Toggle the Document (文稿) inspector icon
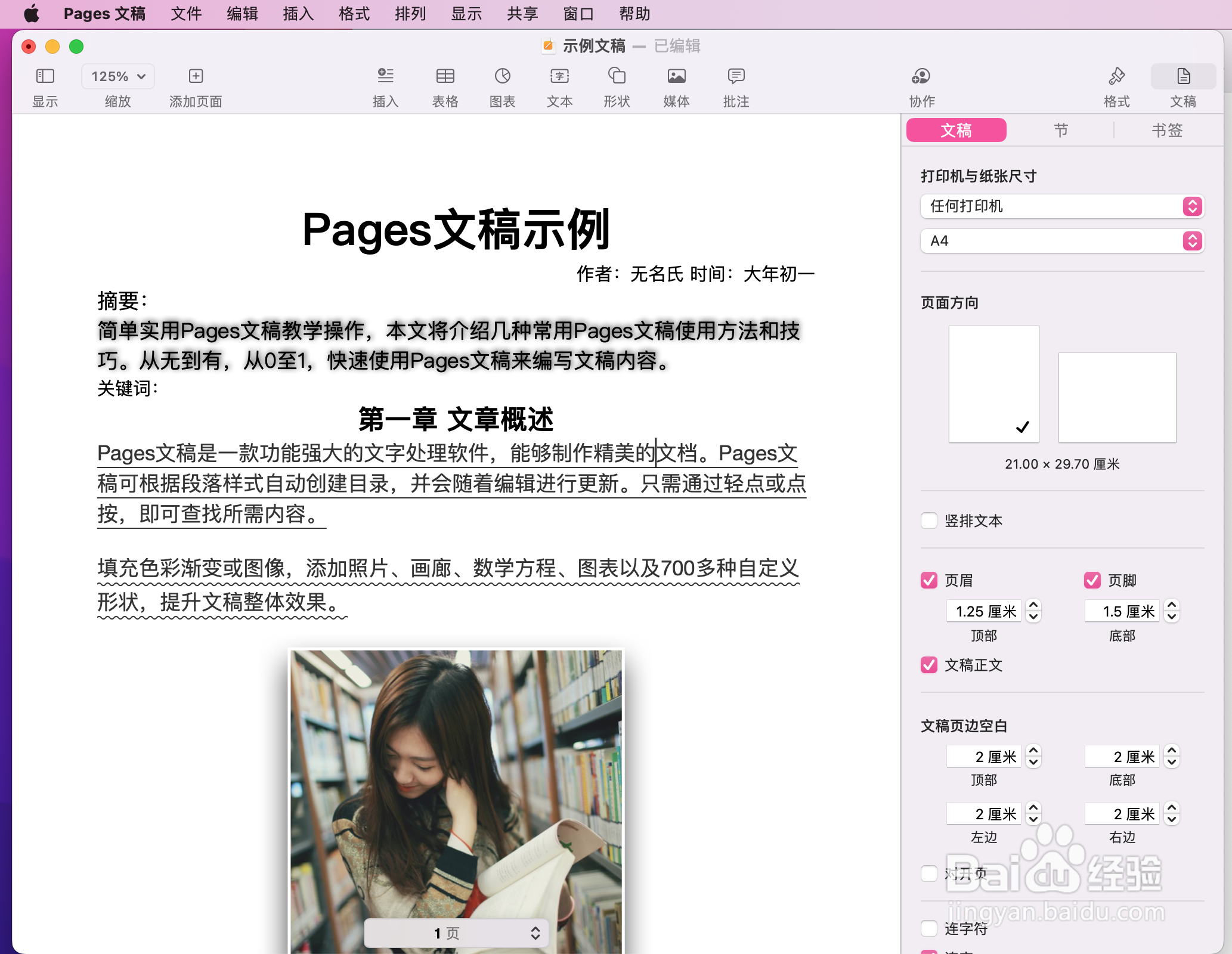This screenshot has width=1232, height=954. coord(1183,76)
